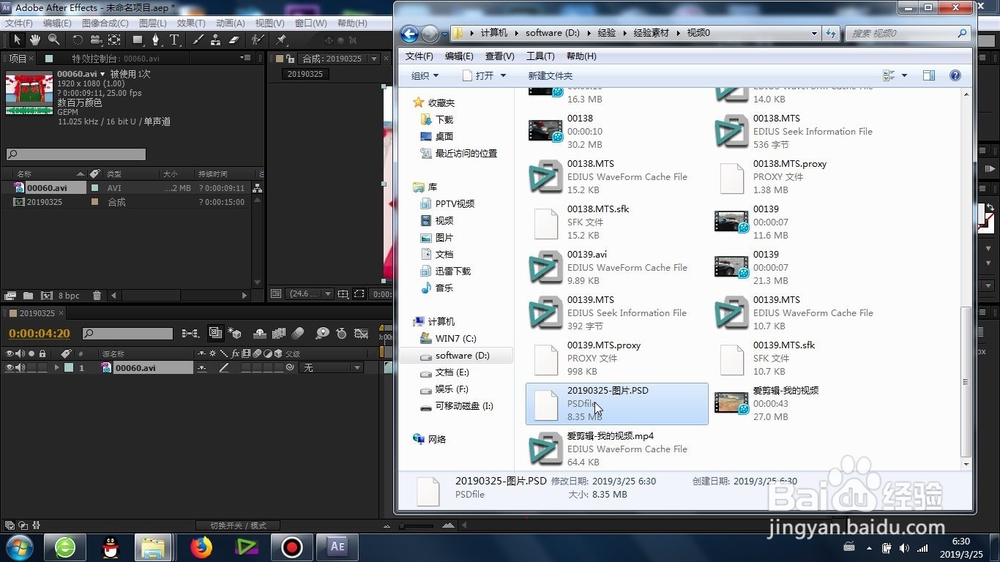
Task: Select the Clone Stamp tool
Action: click(216, 40)
